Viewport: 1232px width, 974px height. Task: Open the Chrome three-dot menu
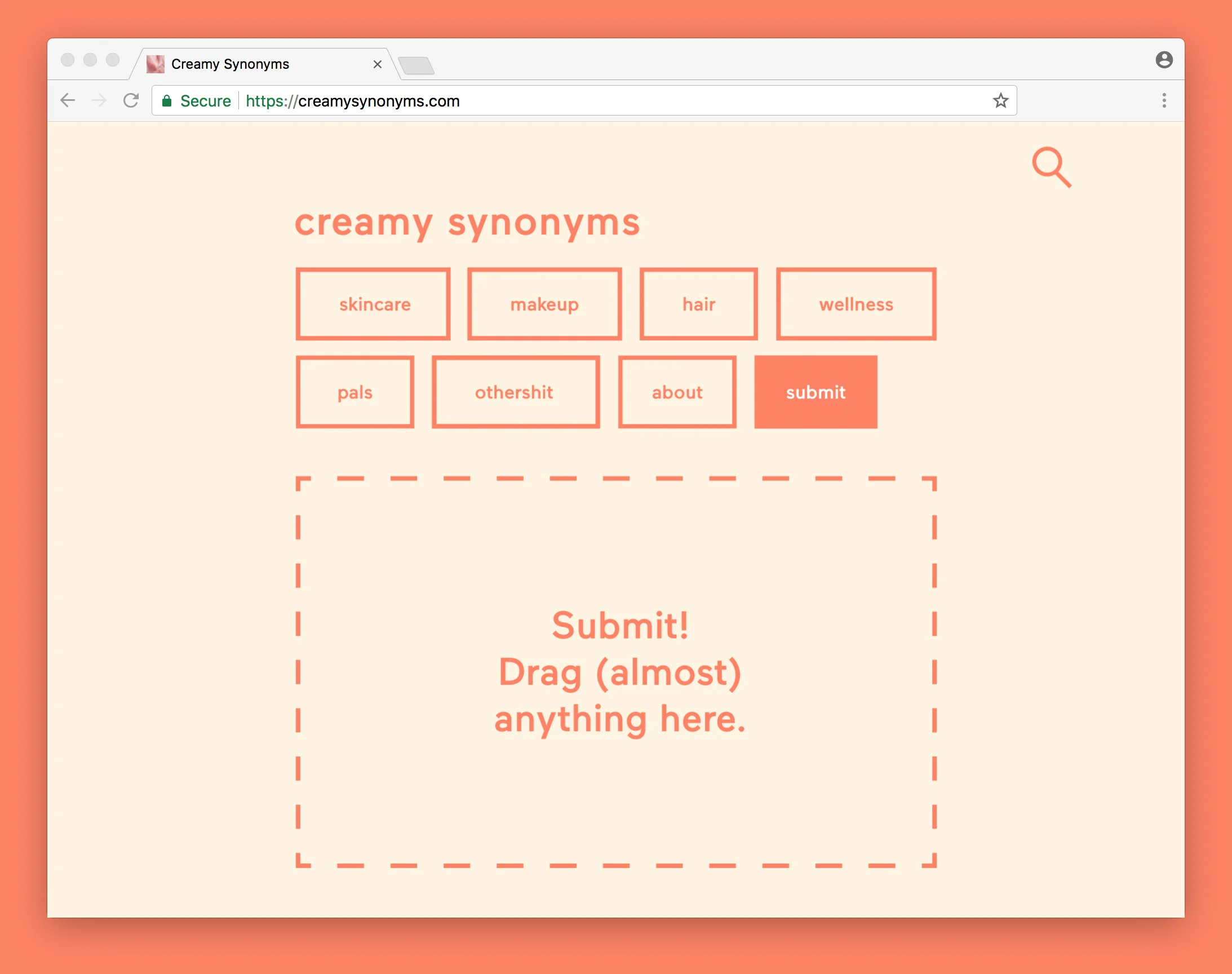(1164, 101)
